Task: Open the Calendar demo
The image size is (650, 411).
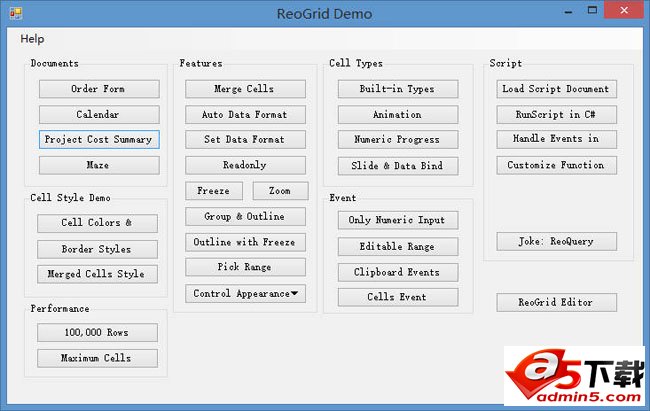Action: click(x=99, y=114)
